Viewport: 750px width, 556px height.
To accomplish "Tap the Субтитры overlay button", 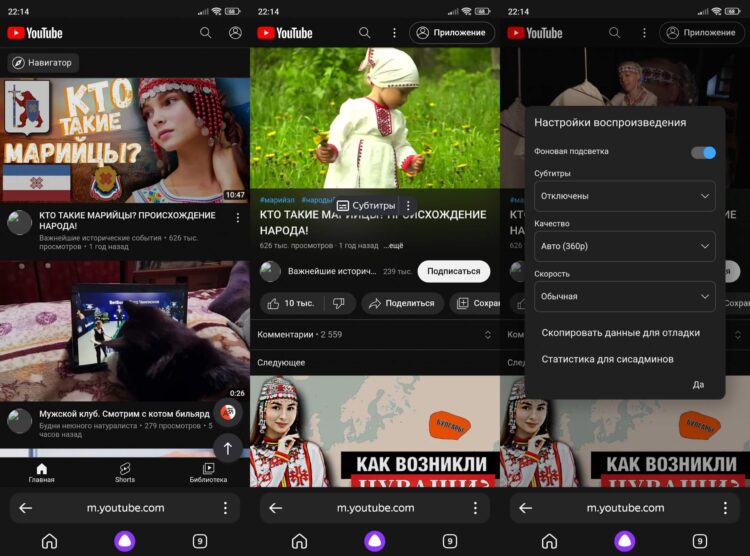I will 366,206.
